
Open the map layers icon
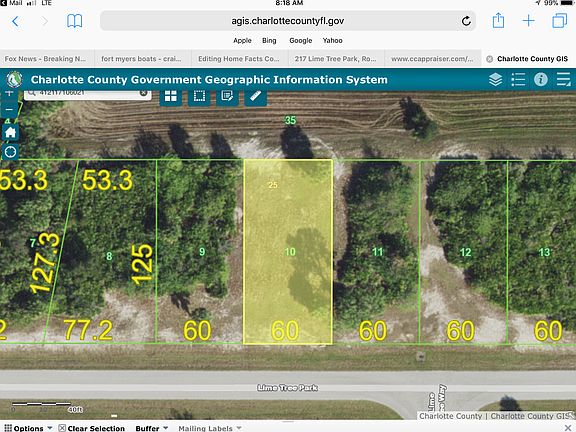click(x=496, y=79)
